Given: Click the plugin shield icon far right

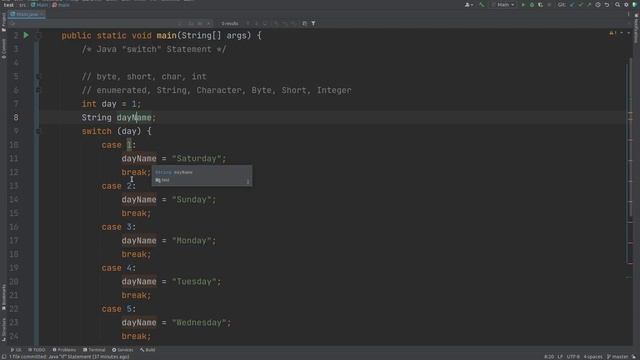Looking at the screenshot, I should click(x=635, y=5).
